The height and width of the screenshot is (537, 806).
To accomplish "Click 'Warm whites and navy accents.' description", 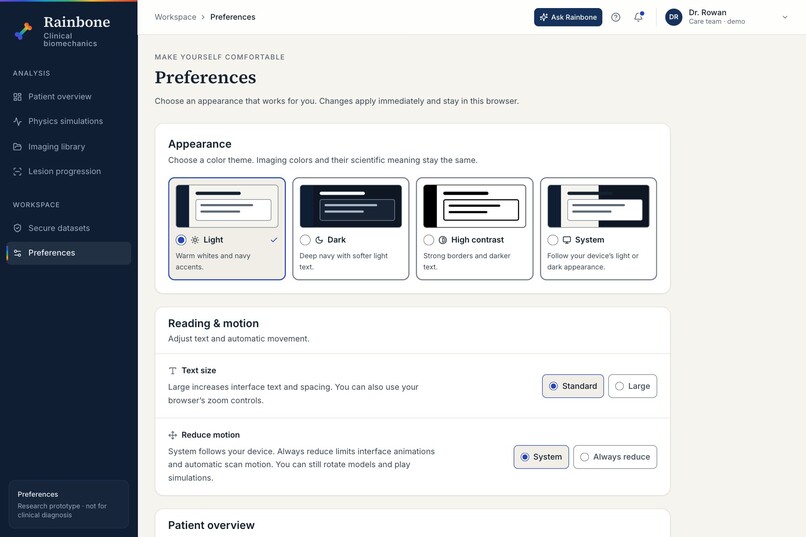I will coord(213,261).
